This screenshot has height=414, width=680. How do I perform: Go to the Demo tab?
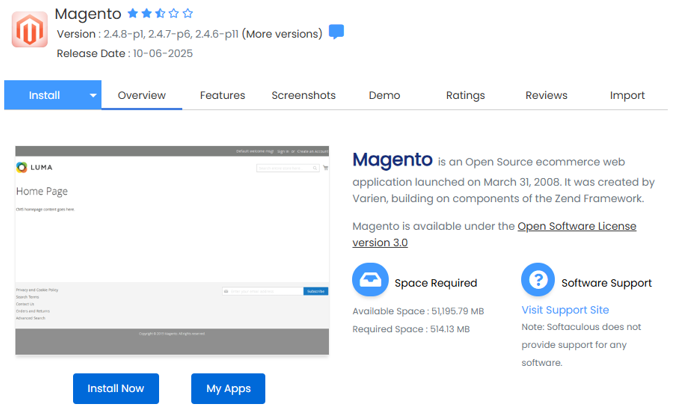(x=384, y=96)
